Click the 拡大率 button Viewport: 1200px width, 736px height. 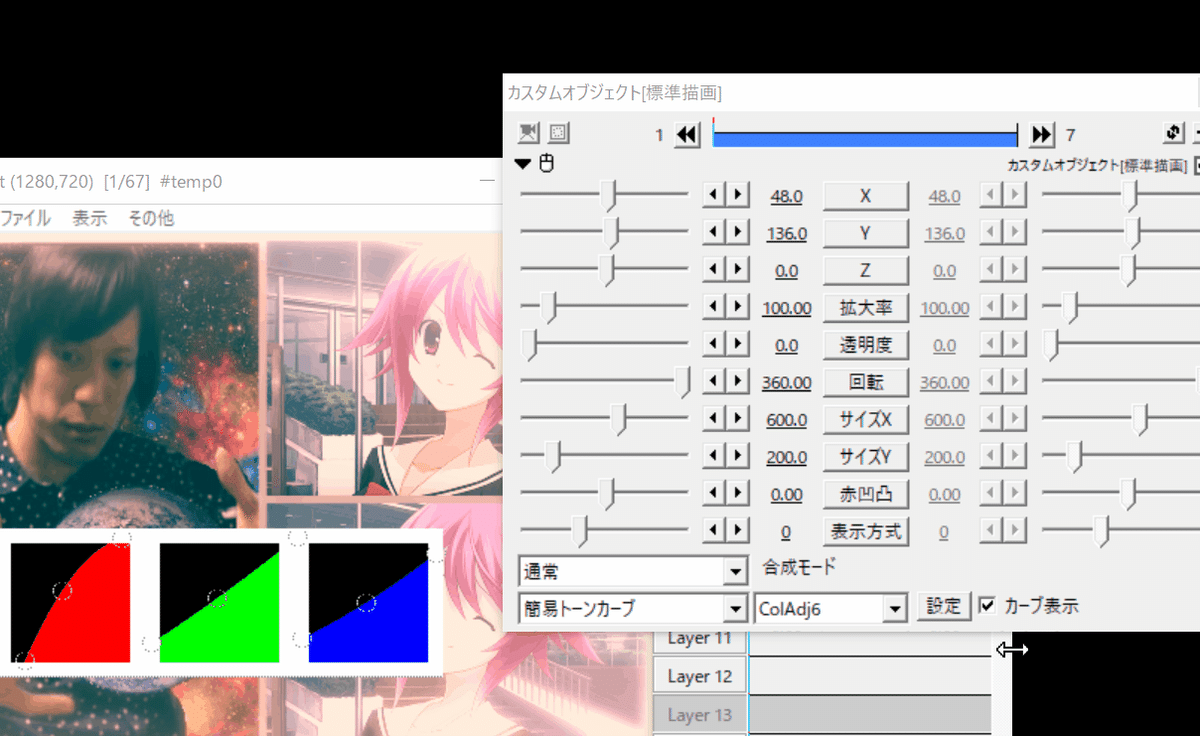865,307
